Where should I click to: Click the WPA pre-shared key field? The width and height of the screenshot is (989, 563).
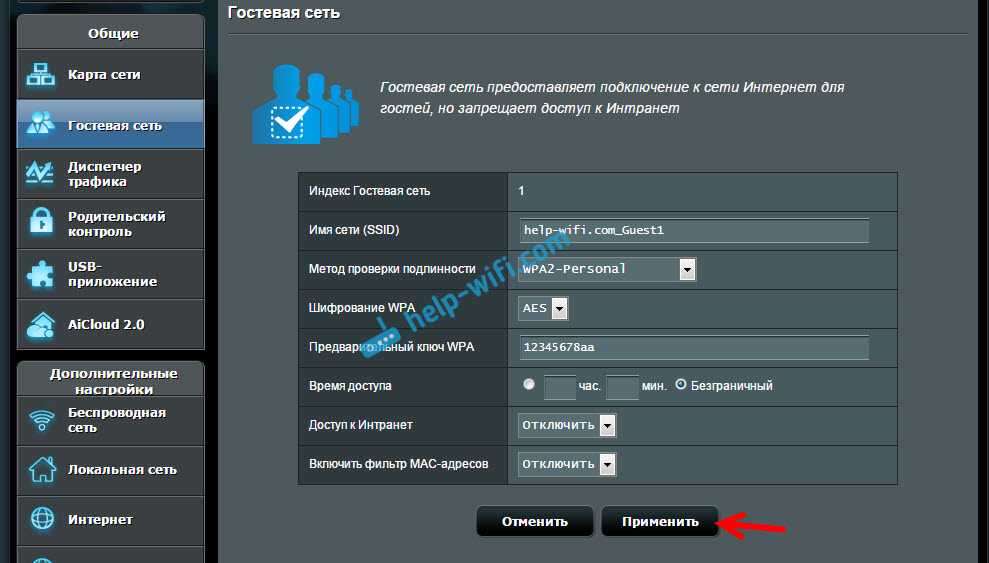click(694, 347)
